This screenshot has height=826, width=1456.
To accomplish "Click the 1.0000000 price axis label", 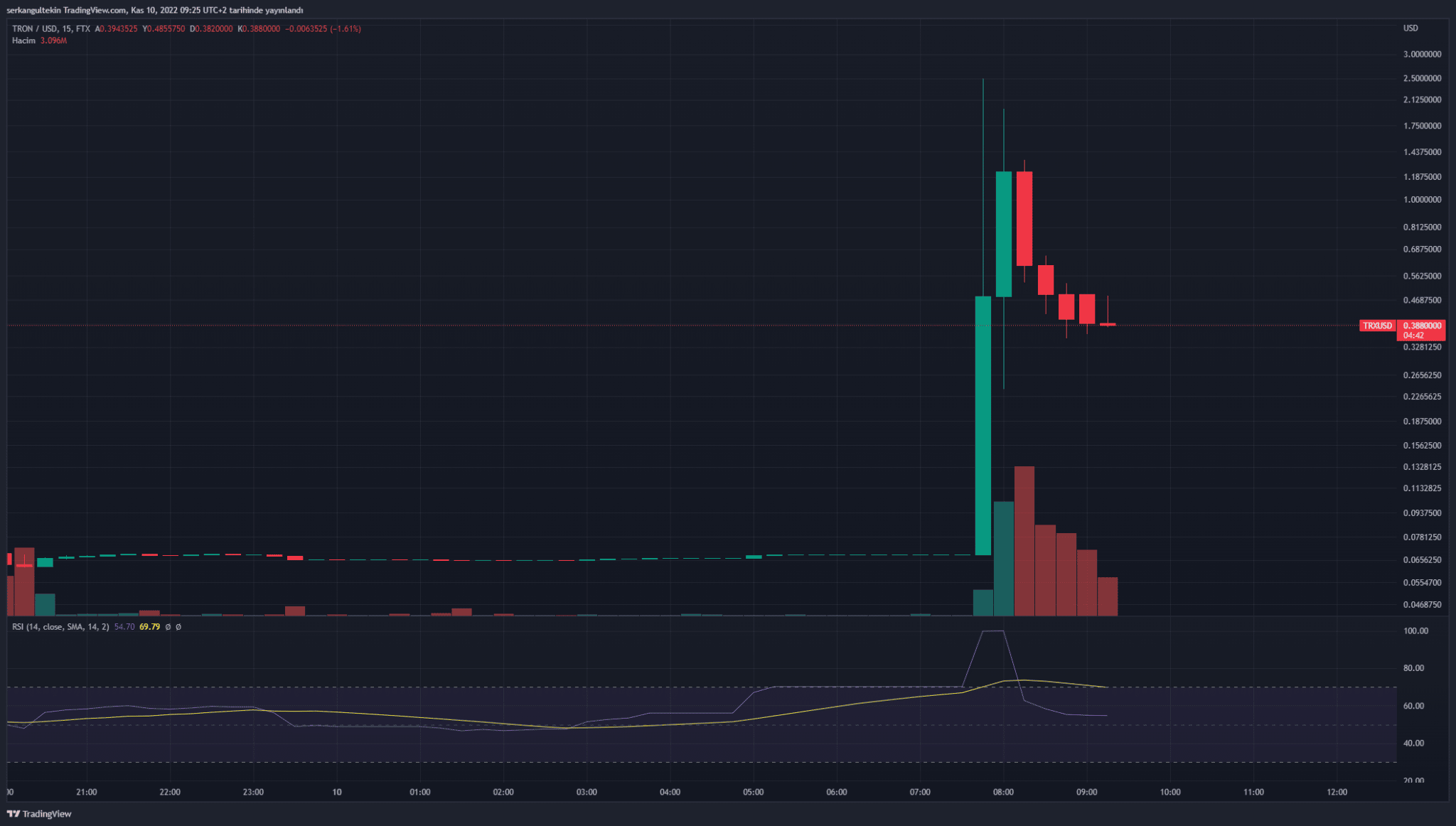I will tap(1422, 200).
